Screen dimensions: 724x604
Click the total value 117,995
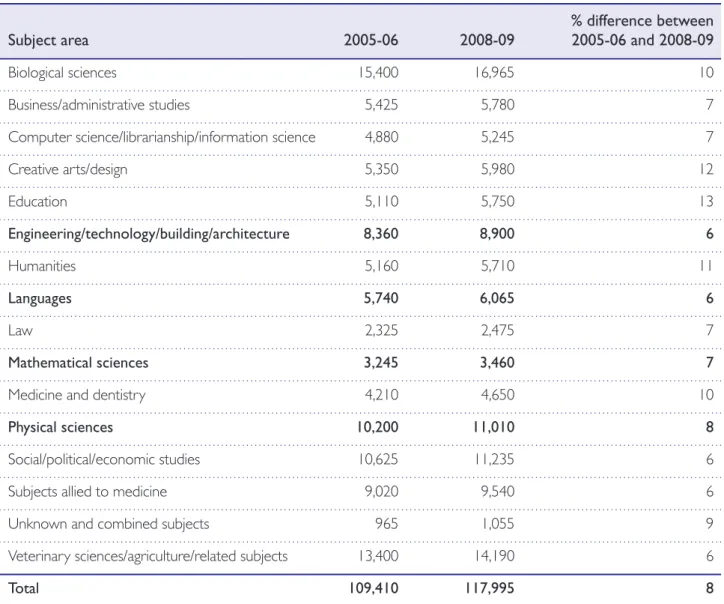(489, 588)
